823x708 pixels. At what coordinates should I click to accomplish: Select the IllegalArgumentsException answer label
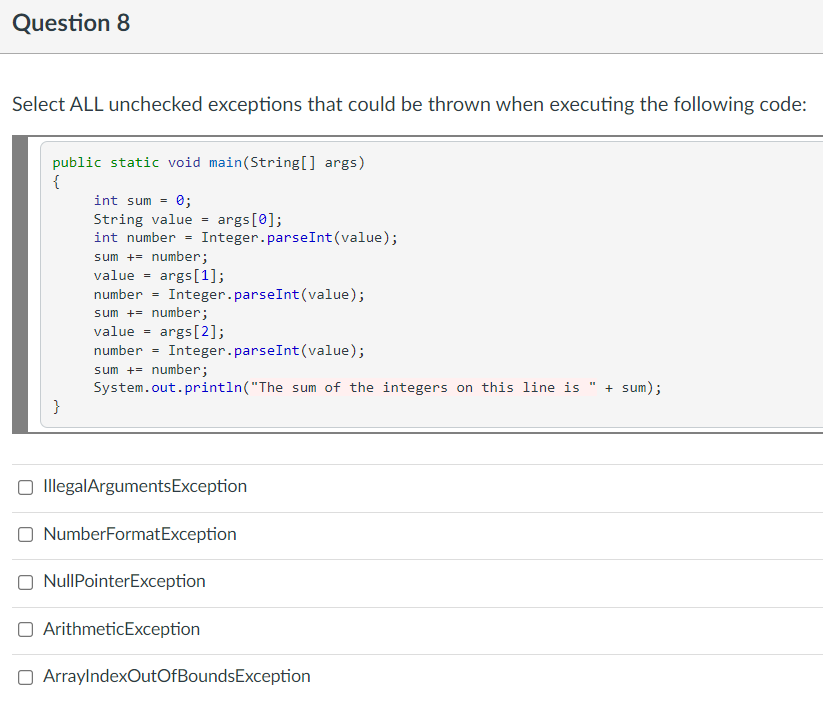pos(145,486)
